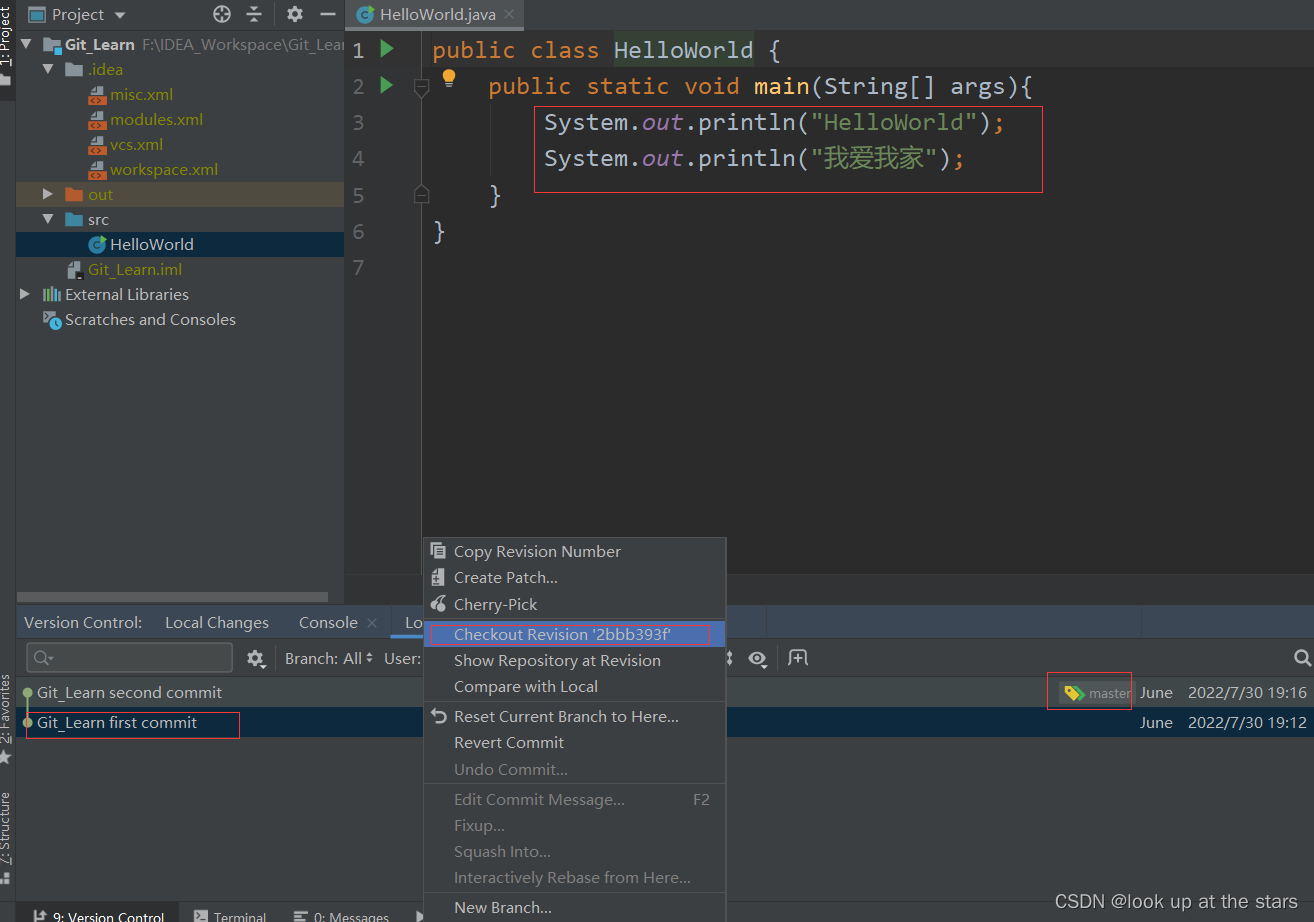The image size is (1314, 922).
Task: Open Terminal tool window button
Action: tap(230, 915)
